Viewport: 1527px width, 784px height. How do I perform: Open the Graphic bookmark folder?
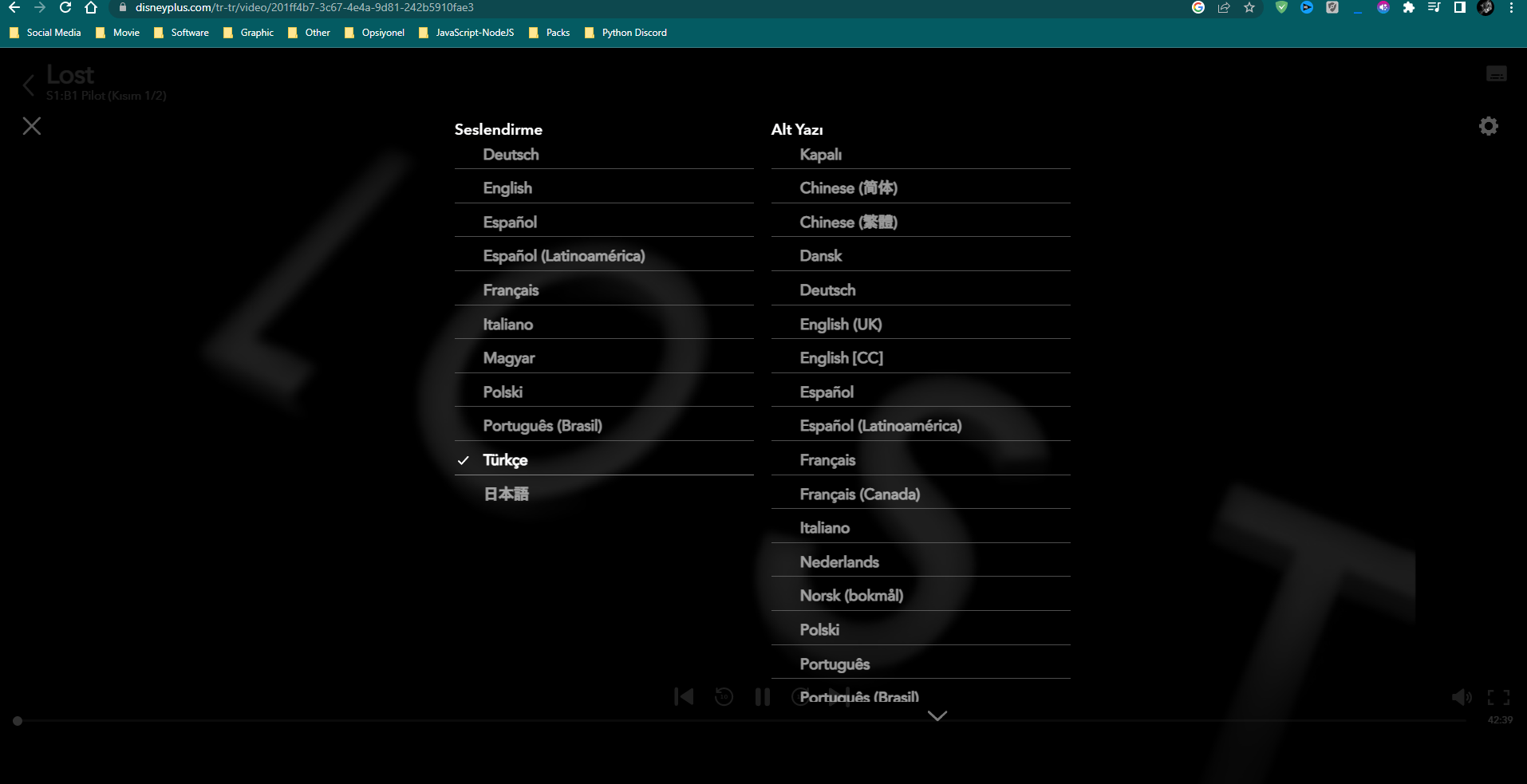pyautogui.click(x=249, y=33)
